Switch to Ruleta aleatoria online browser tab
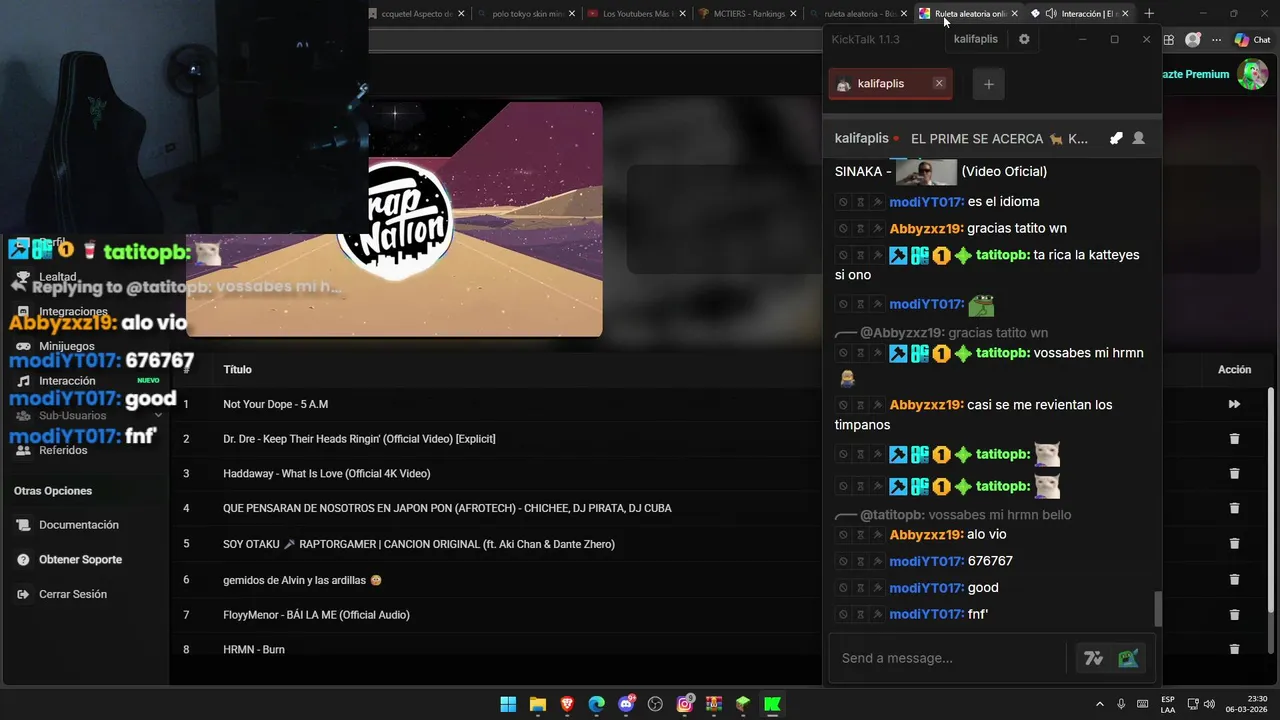The image size is (1280, 720). [968, 13]
